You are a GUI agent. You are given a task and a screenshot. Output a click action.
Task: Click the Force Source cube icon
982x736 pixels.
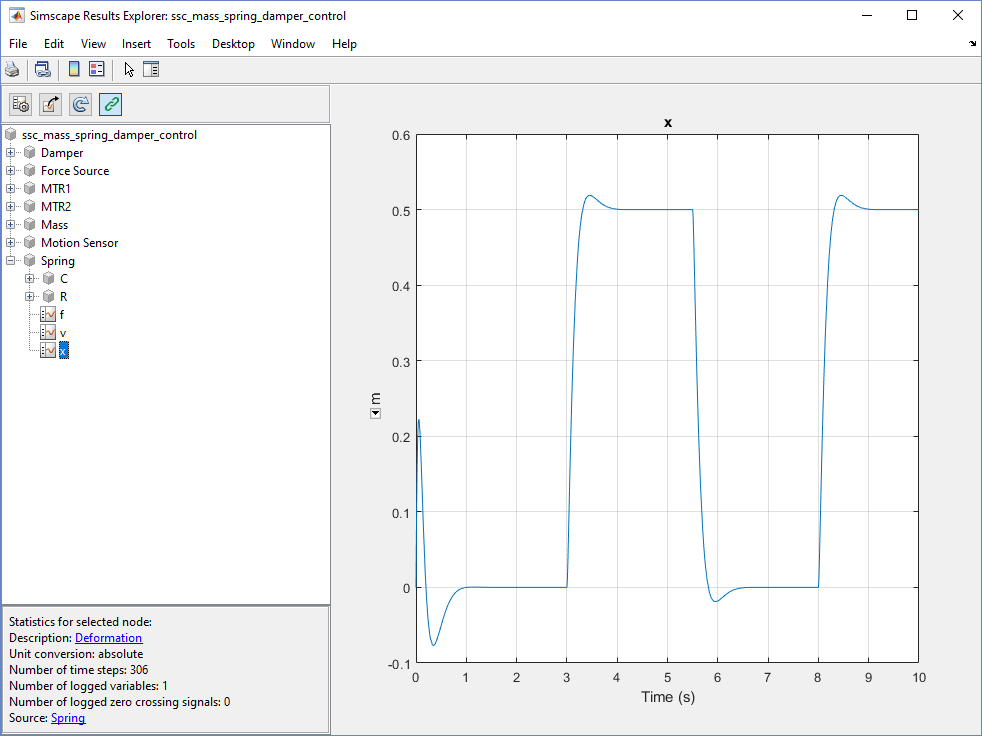29,170
